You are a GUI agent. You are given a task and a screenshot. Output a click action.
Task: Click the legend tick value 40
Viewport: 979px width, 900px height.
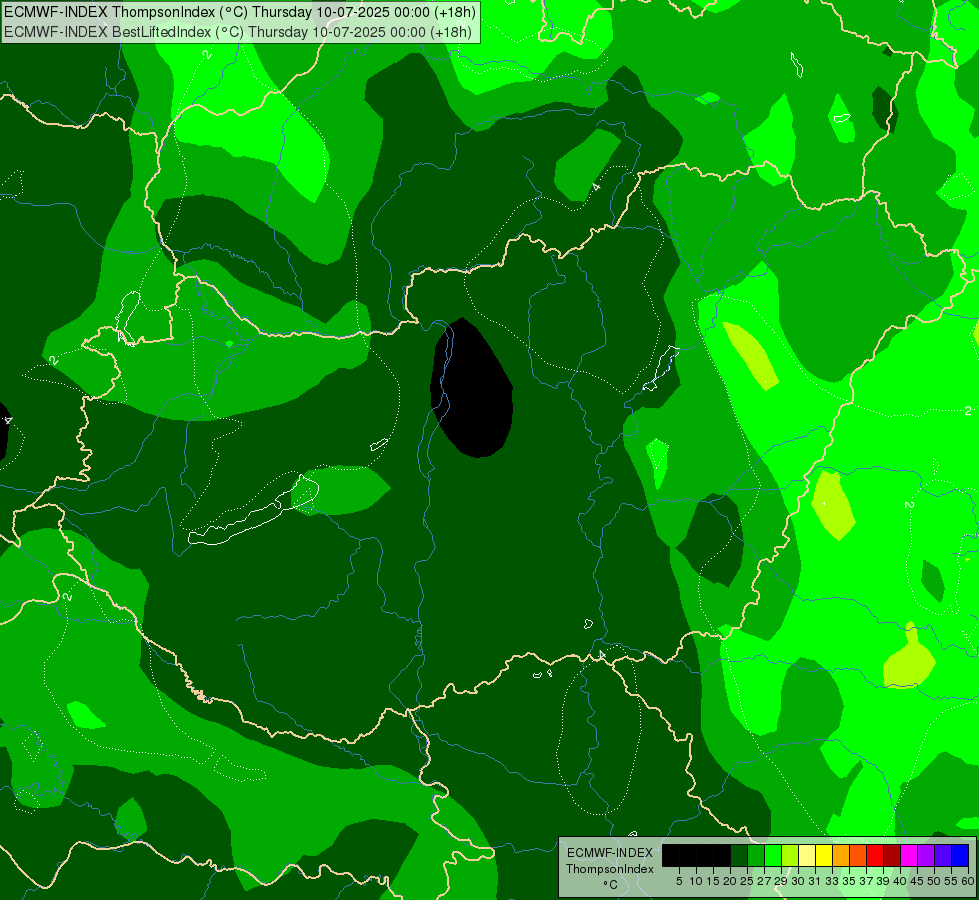coord(900,881)
